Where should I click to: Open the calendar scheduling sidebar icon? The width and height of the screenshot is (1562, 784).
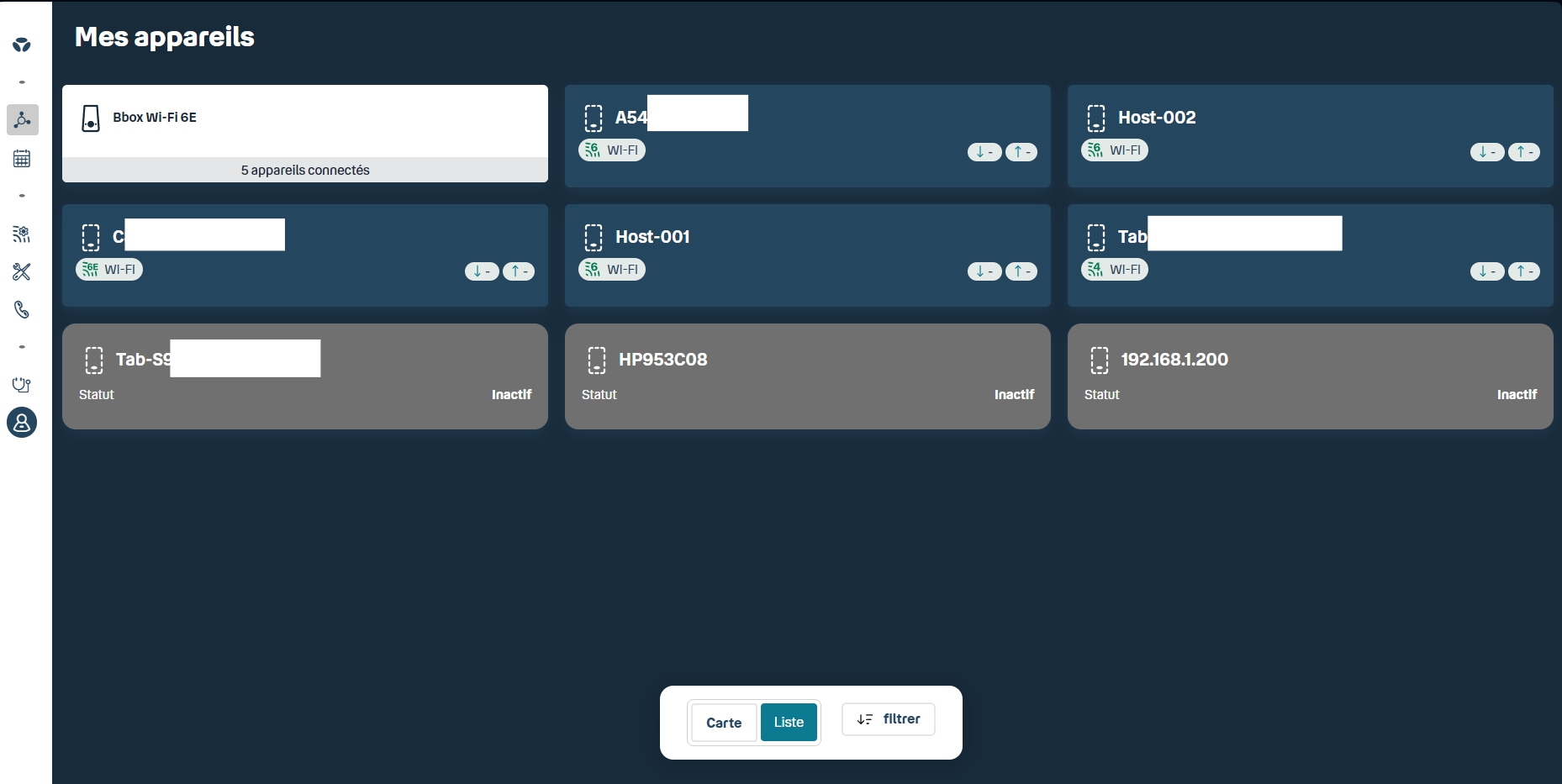(x=22, y=158)
